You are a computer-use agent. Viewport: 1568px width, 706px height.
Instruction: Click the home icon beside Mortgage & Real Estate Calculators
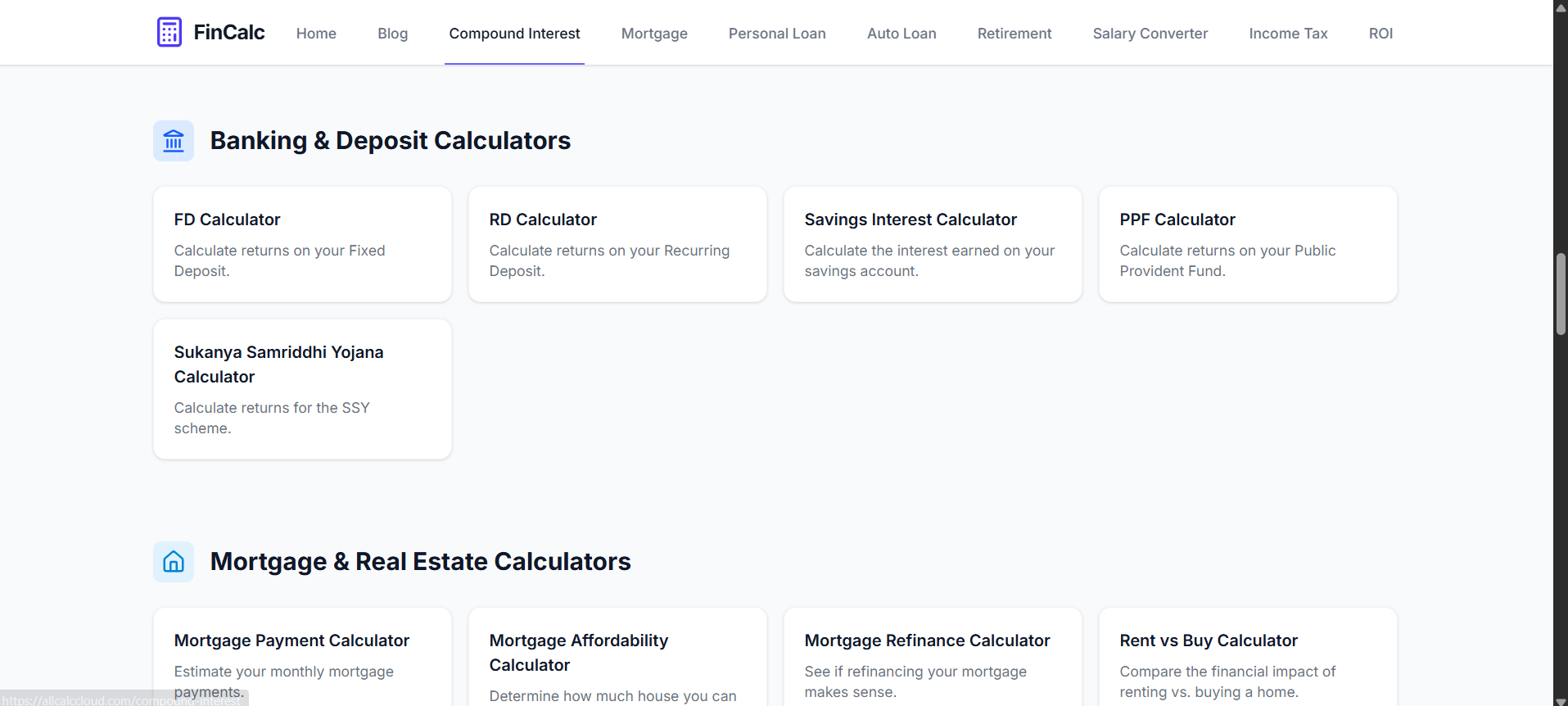click(x=173, y=561)
